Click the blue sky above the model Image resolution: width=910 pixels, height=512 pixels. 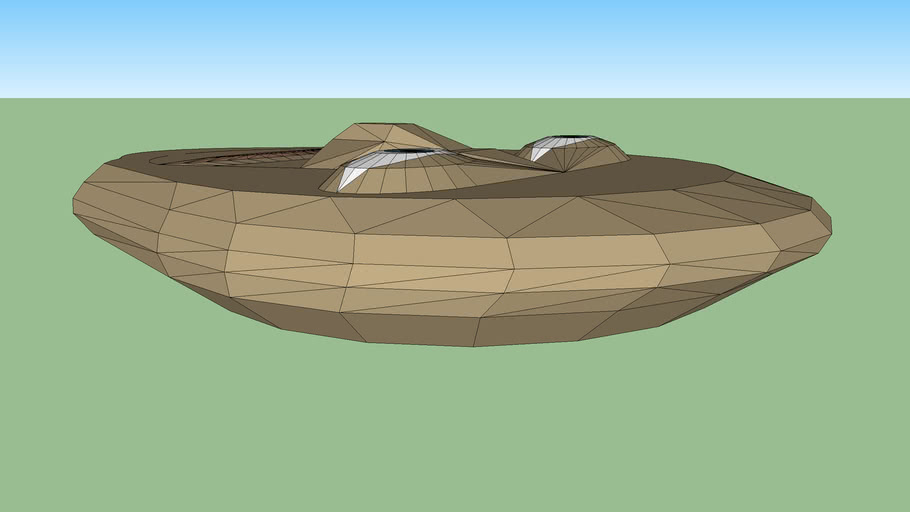(455, 45)
